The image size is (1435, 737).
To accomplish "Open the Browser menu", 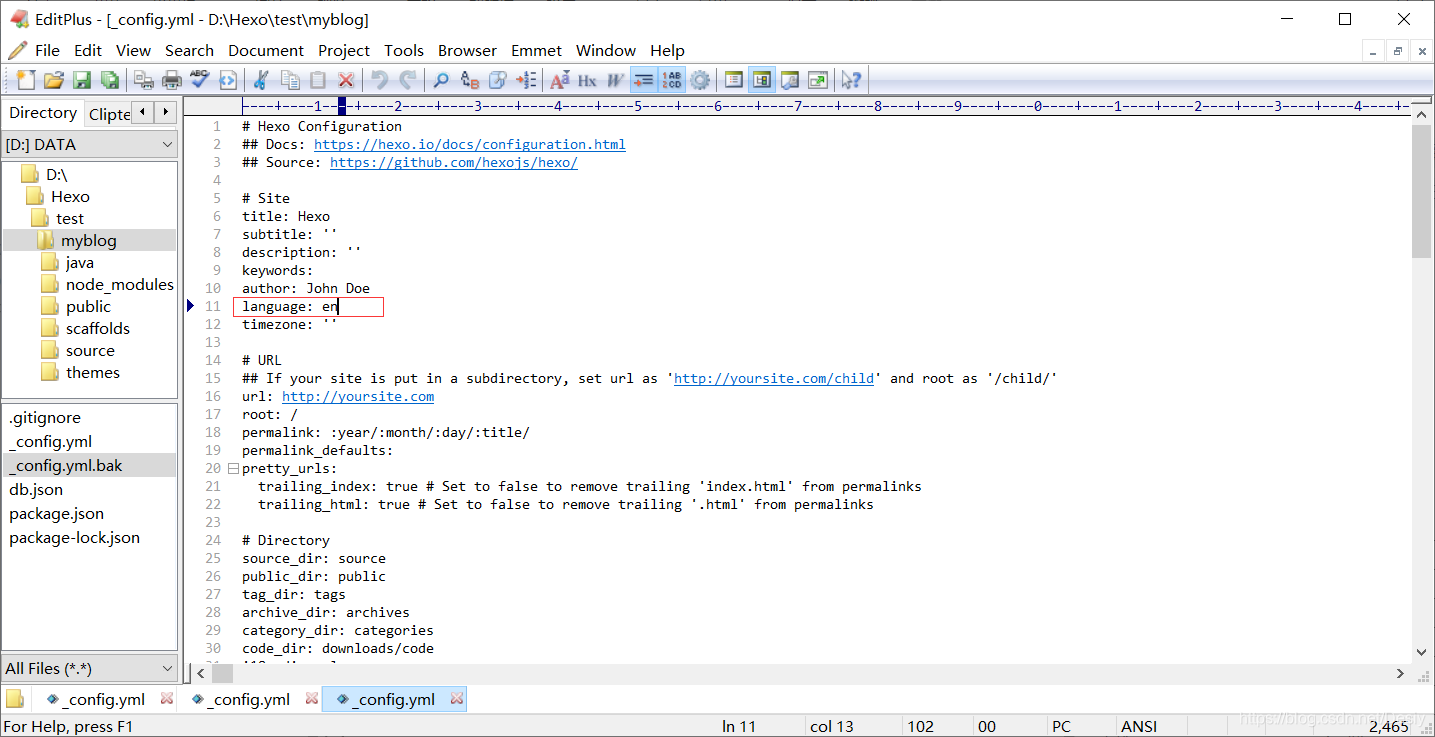I will [467, 50].
